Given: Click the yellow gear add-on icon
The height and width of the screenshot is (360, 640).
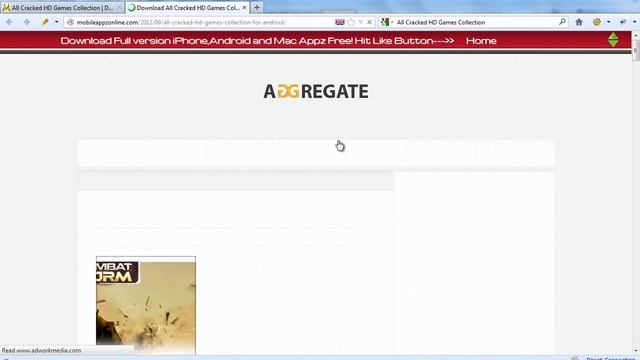Looking at the screenshot, I should tap(597, 22).
